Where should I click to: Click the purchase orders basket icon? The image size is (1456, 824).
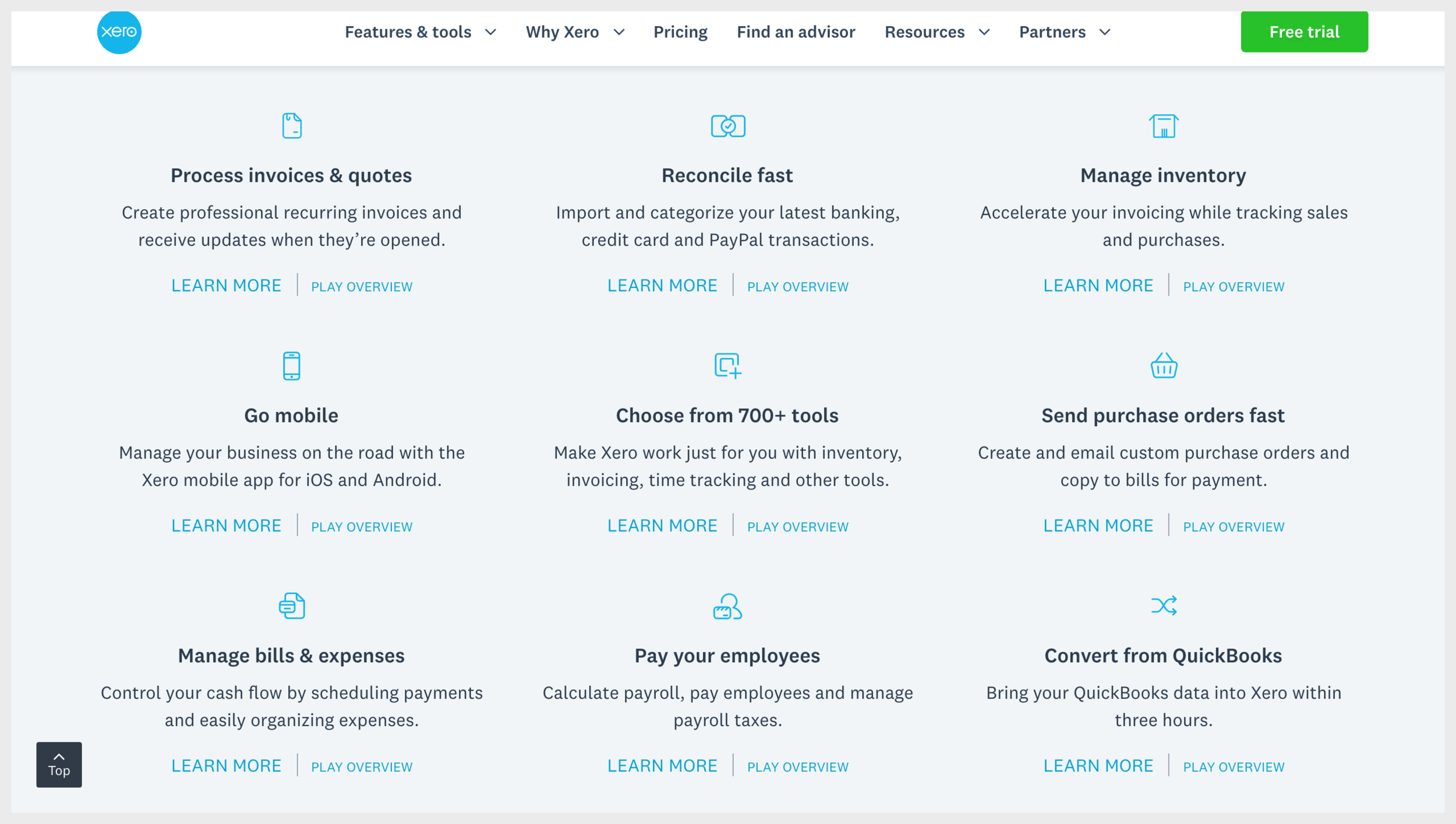click(x=1164, y=365)
